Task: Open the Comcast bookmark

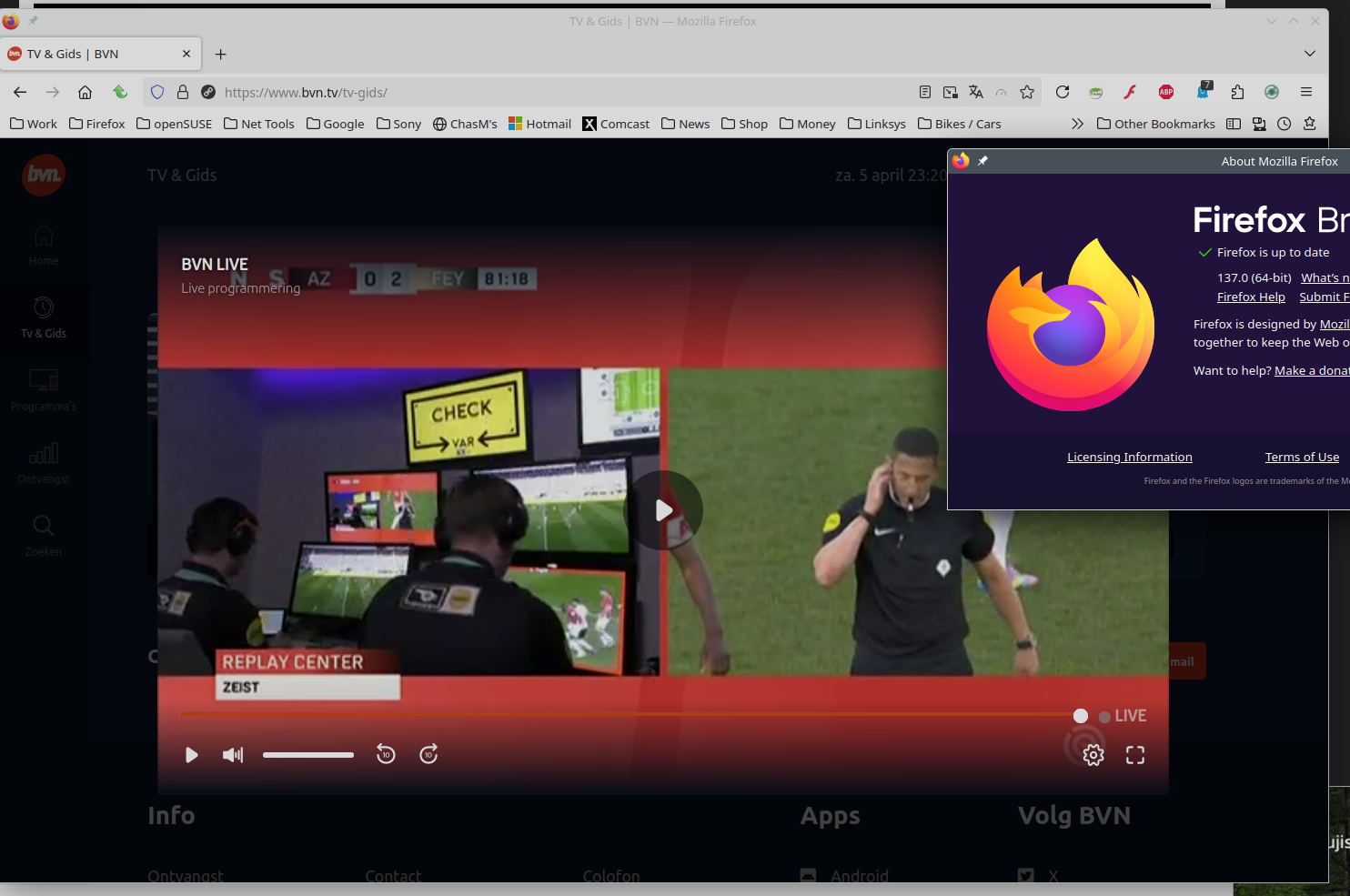Action: point(616,124)
